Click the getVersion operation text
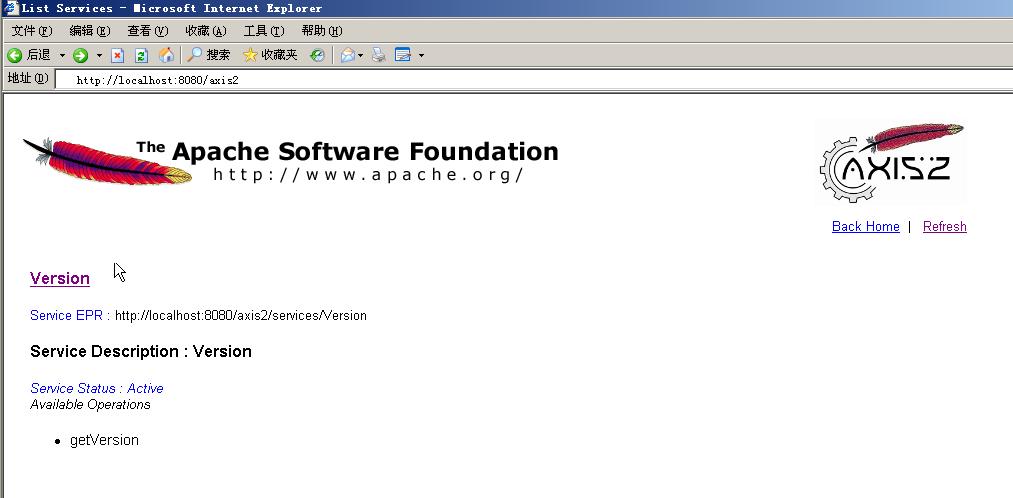The image size is (1013, 498). pos(104,441)
